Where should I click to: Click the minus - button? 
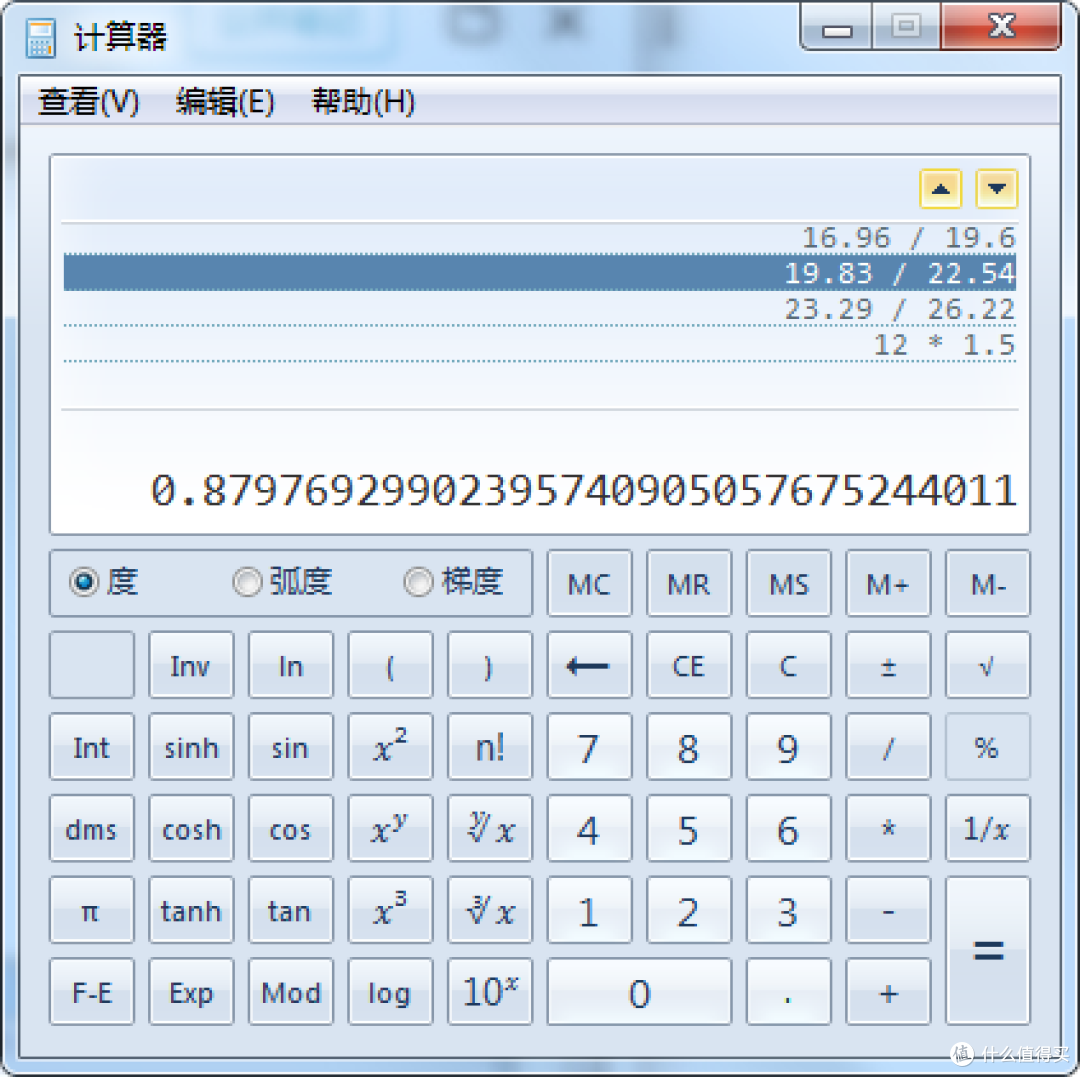point(888,910)
